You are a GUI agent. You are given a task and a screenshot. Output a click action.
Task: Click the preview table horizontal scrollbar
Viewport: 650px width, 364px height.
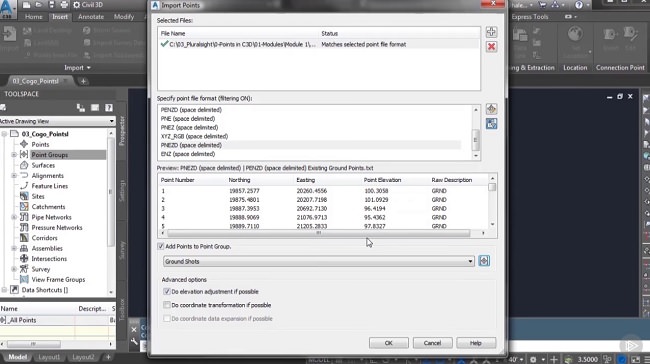318,233
